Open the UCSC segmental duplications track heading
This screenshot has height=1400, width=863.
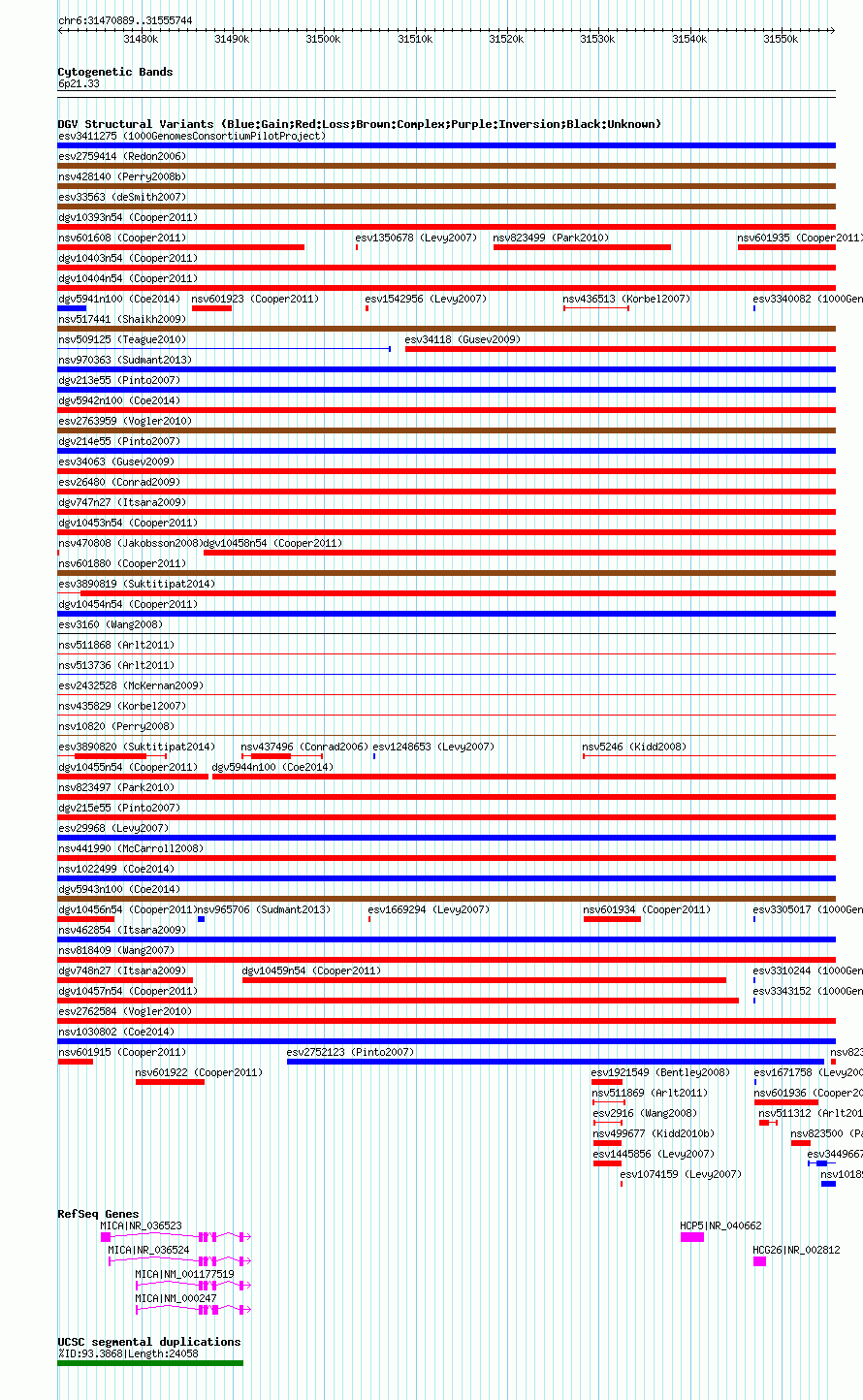[149, 1342]
